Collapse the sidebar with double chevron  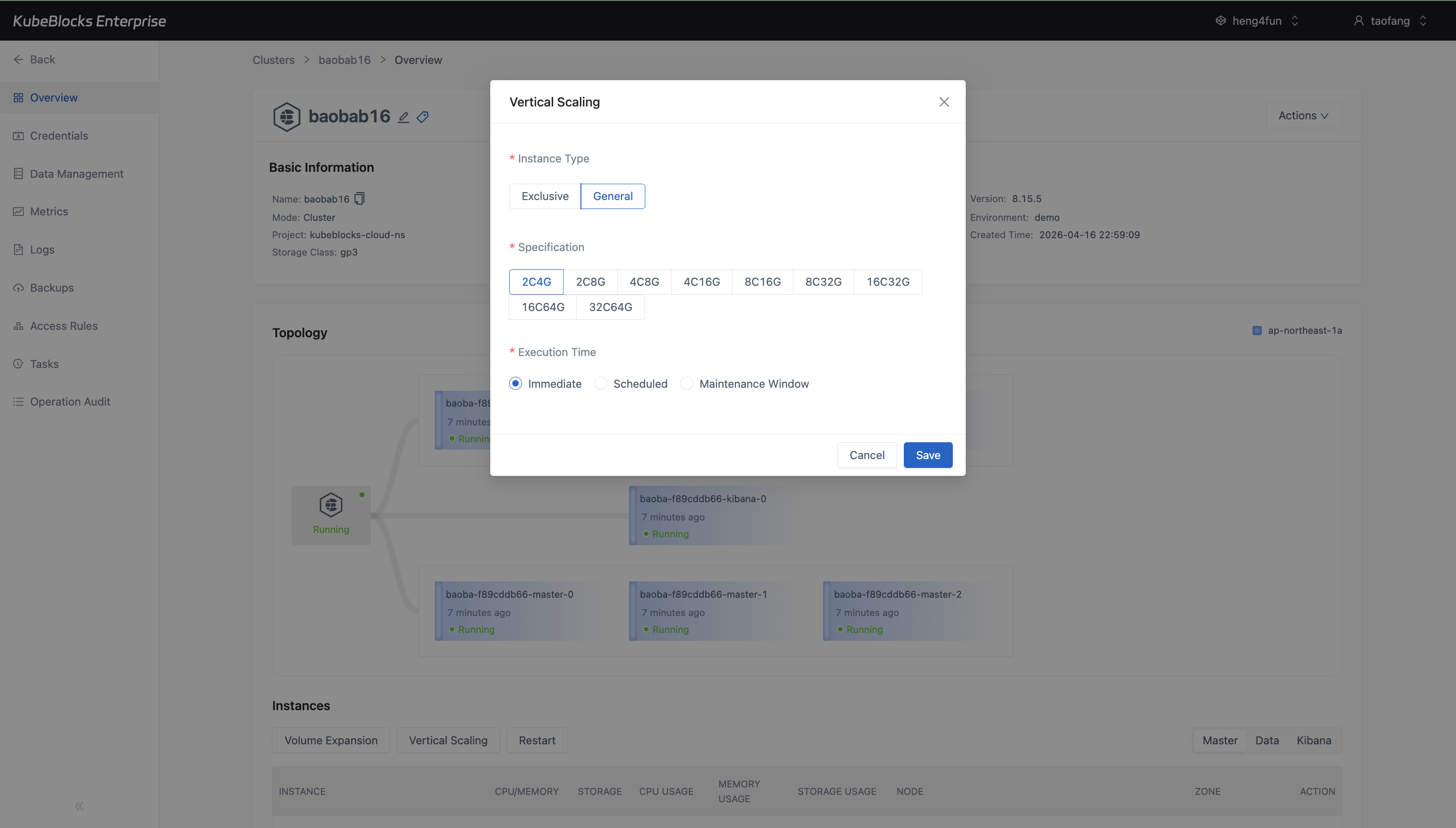click(79, 806)
